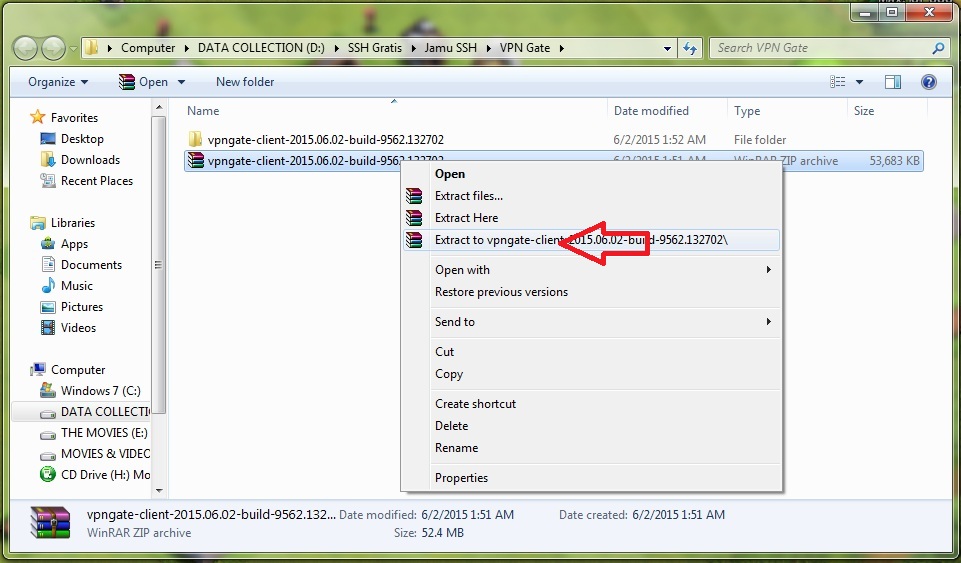The height and width of the screenshot is (563, 961).
Task: Choose Extract Here in the context menu
Action: click(x=591, y=218)
